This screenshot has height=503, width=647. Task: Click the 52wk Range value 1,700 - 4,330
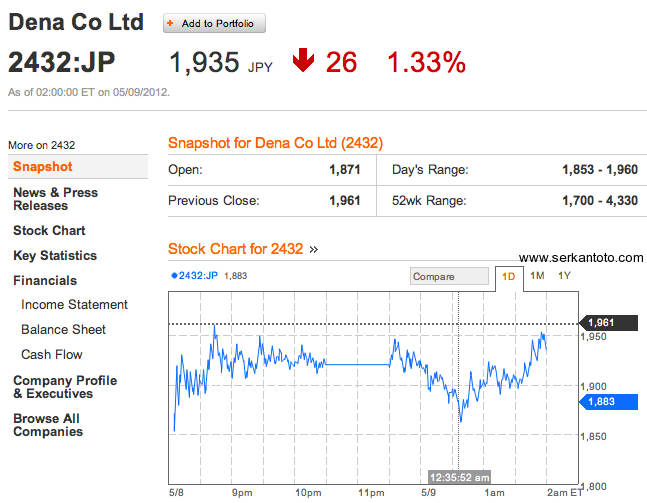(600, 201)
